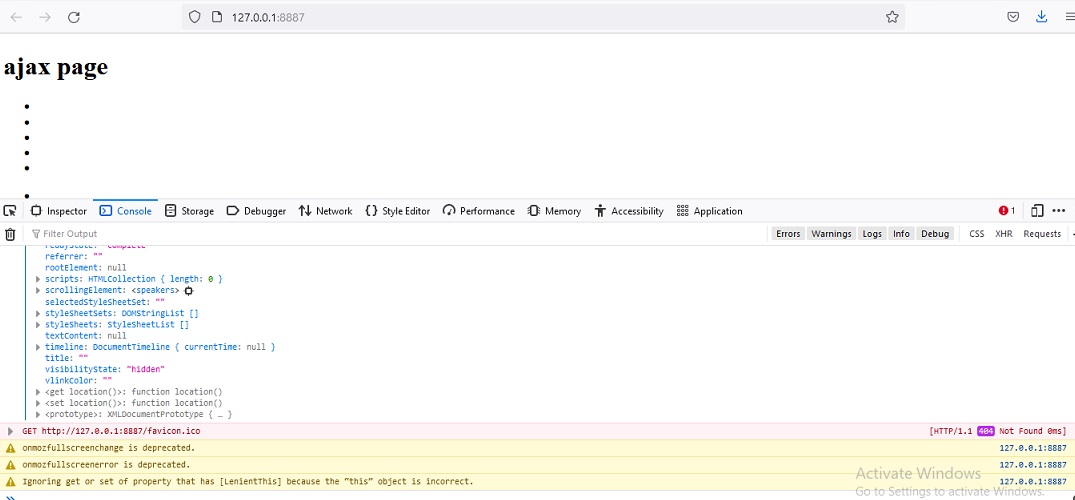
Task: Expand the timeline DocumentTimeline property
Action: pyautogui.click(x=38, y=347)
